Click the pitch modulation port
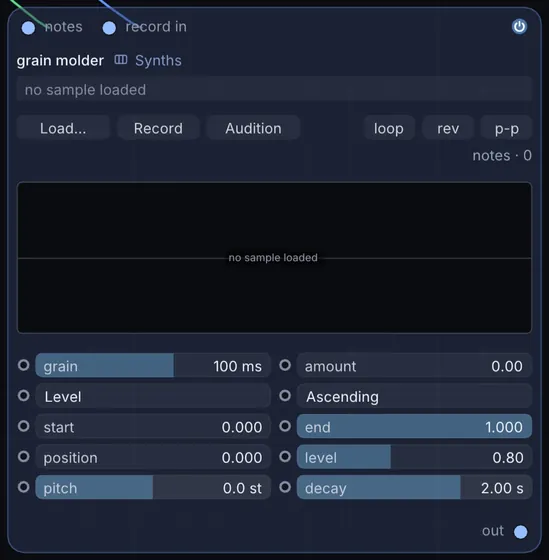Screen dimensions: 549x560 (24, 487)
